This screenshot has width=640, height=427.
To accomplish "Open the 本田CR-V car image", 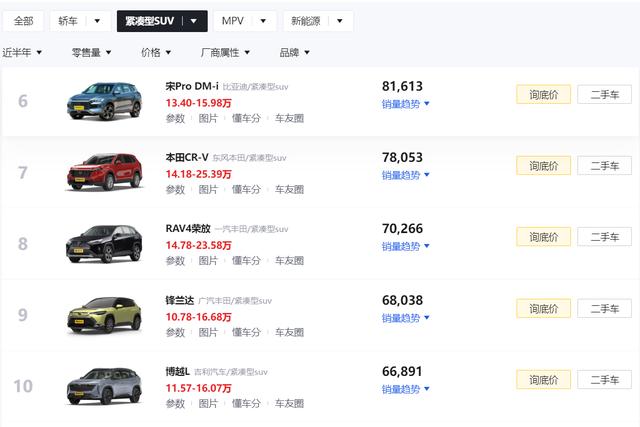I will 104,169.
